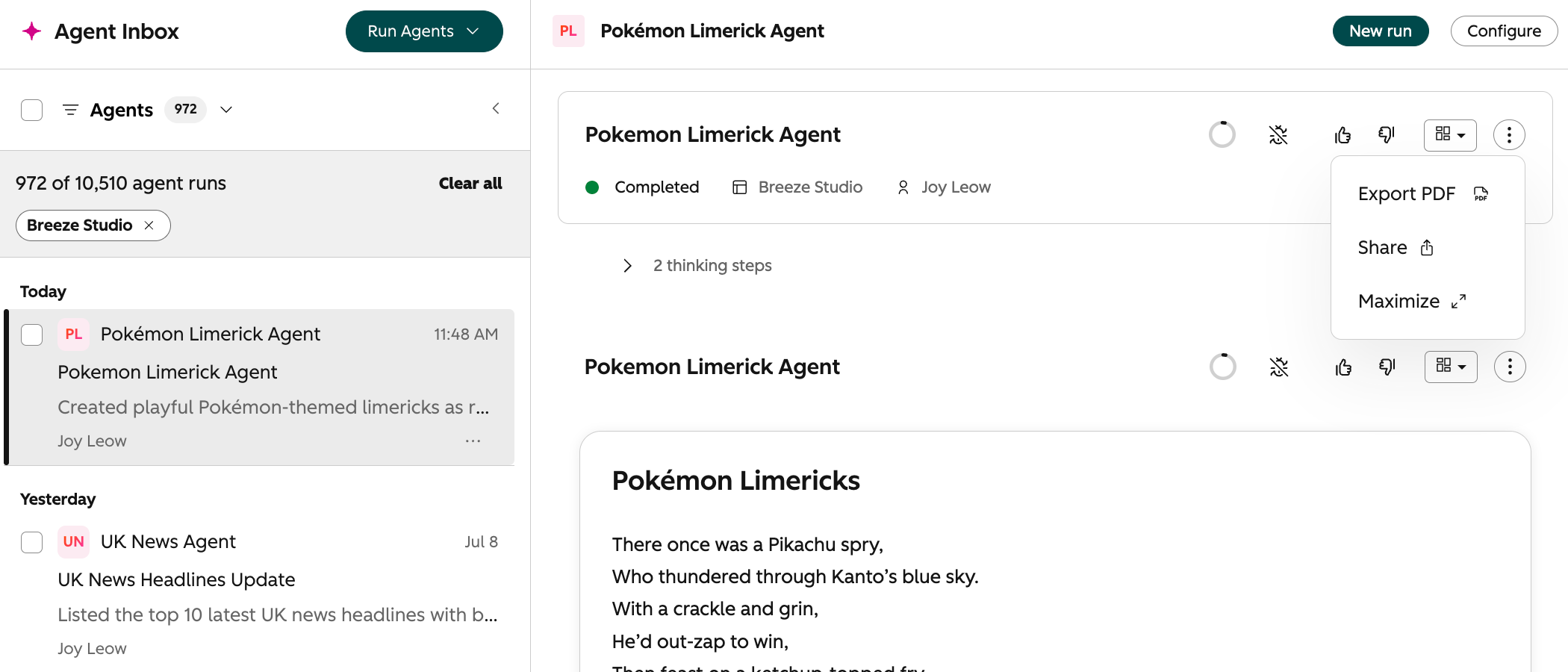
Task: Click the PL avatar in the run list
Action: [73, 334]
